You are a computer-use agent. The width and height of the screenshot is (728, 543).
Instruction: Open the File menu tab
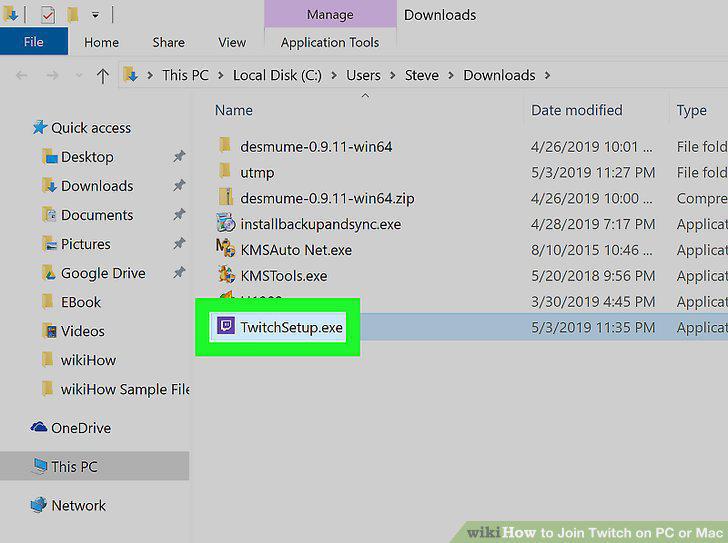(x=34, y=42)
